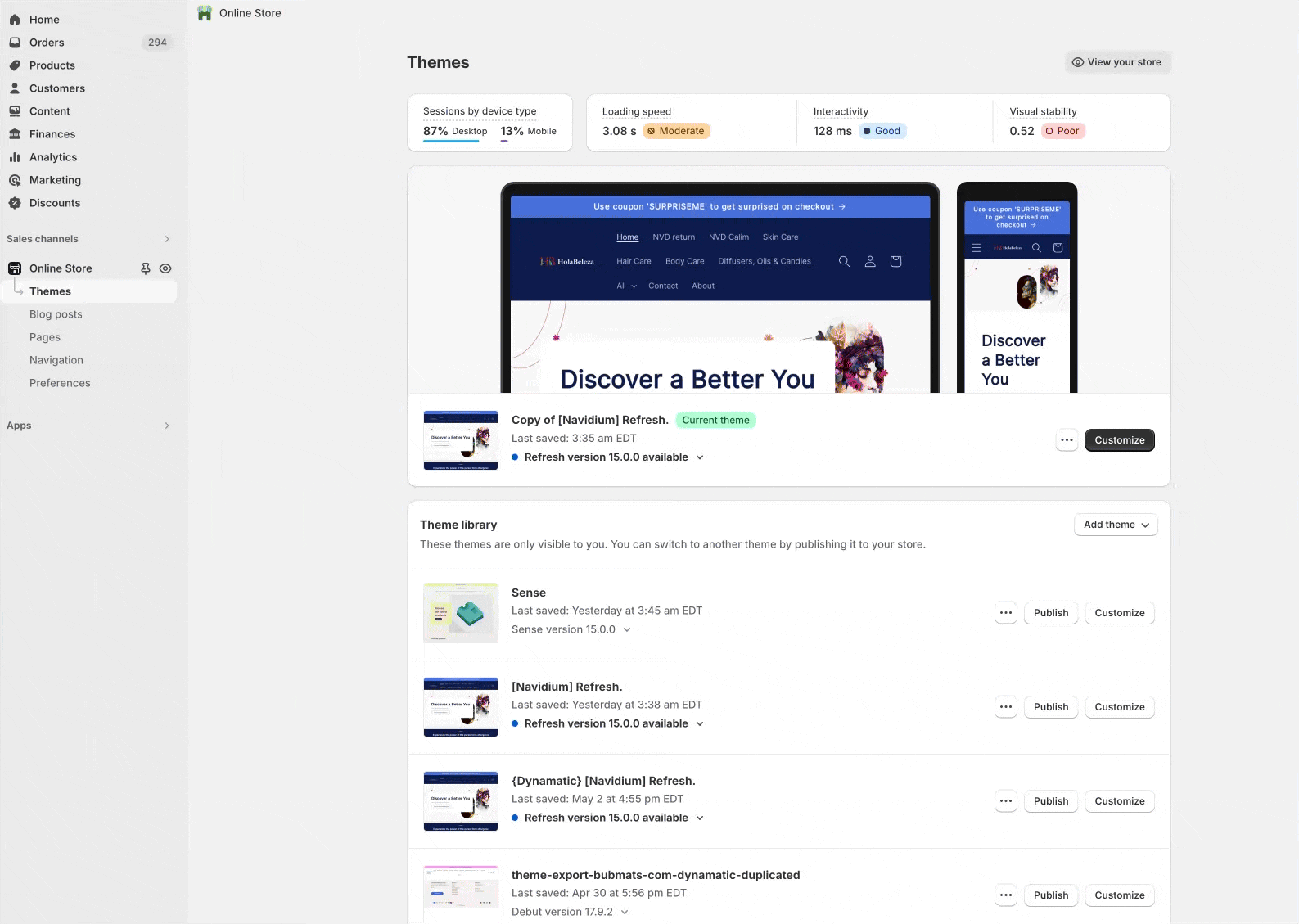Click NVD return link in store preview
The height and width of the screenshot is (924, 1299).
point(674,237)
